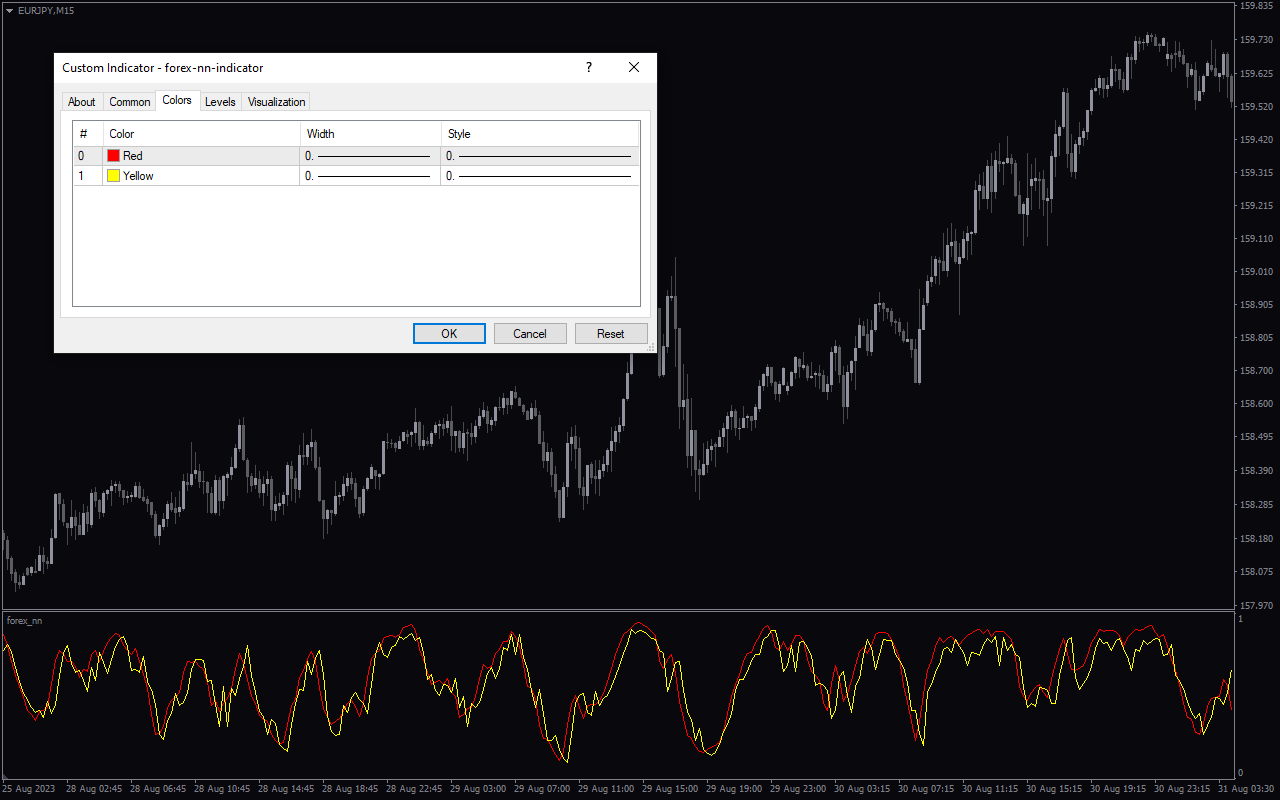Click the 29 Aug 11:00 time label
Screen dimensions: 1280x800
point(604,788)
